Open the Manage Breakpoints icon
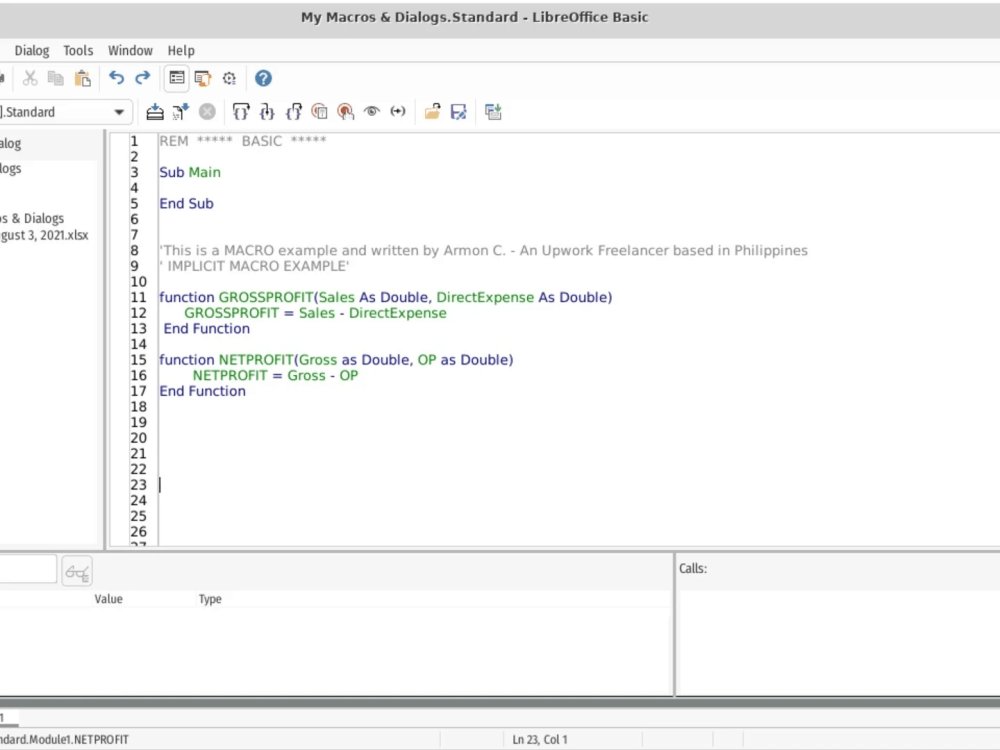Image resolution: width=1000 pixels, height=750 pixels. tap(346, 112)
